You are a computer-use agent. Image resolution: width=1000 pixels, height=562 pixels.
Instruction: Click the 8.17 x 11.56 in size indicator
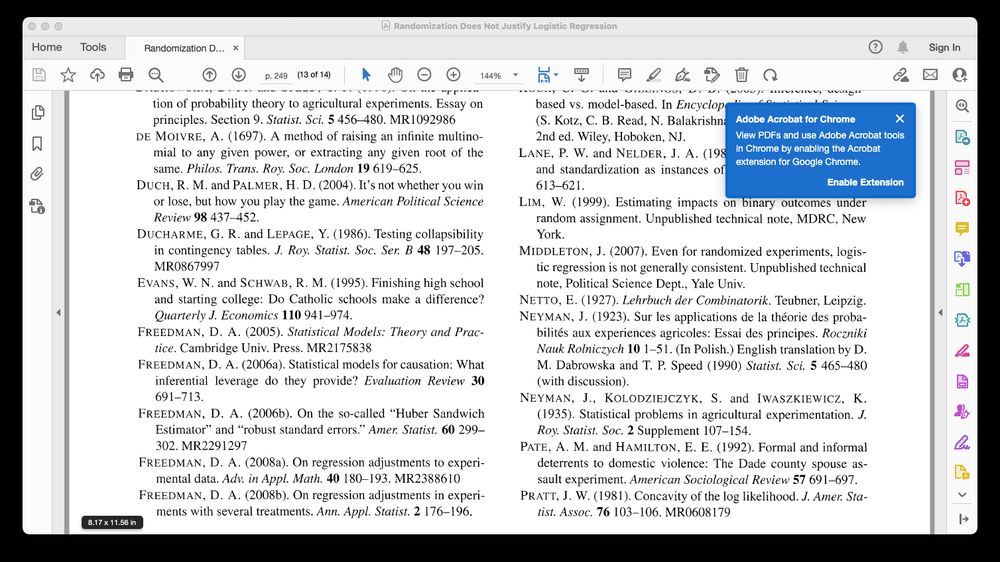112,522
